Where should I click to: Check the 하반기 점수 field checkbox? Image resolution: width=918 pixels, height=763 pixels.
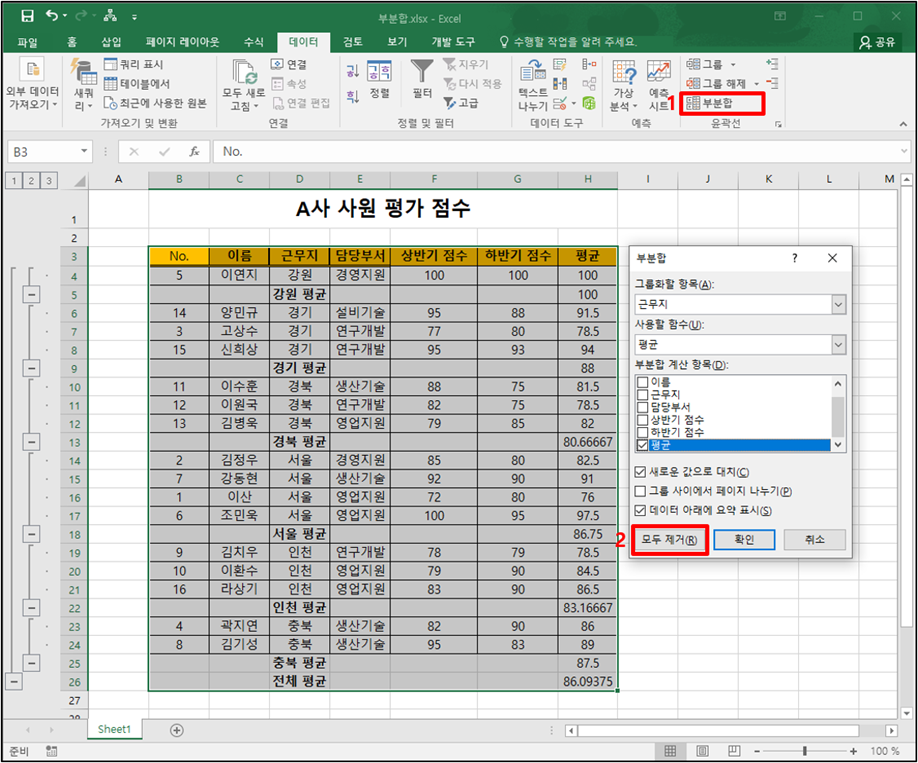[x=642, y=432]
